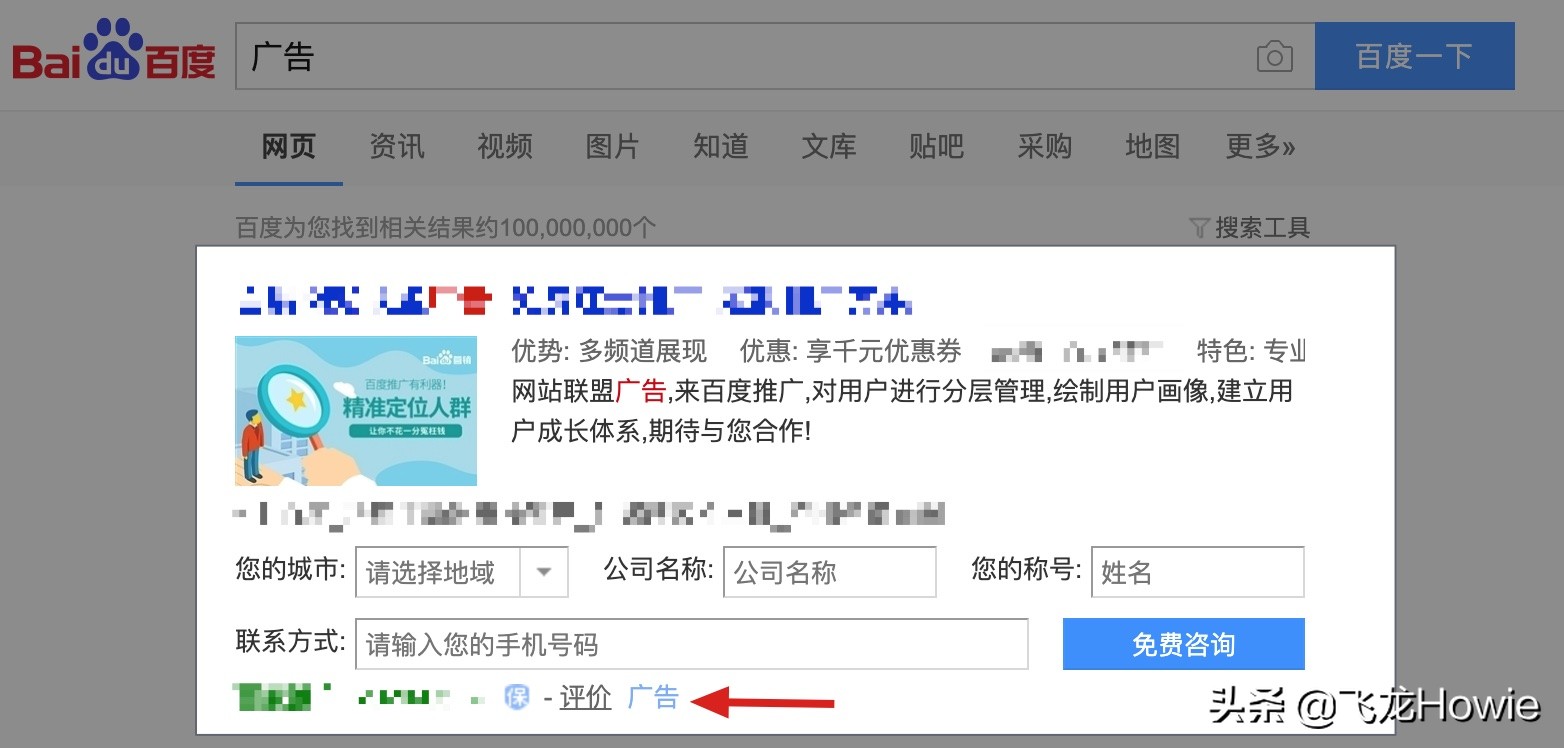1564x748 pixels.
Task: Open the 视频 tab
Action: pyautogui.click(x=505, y=147)
